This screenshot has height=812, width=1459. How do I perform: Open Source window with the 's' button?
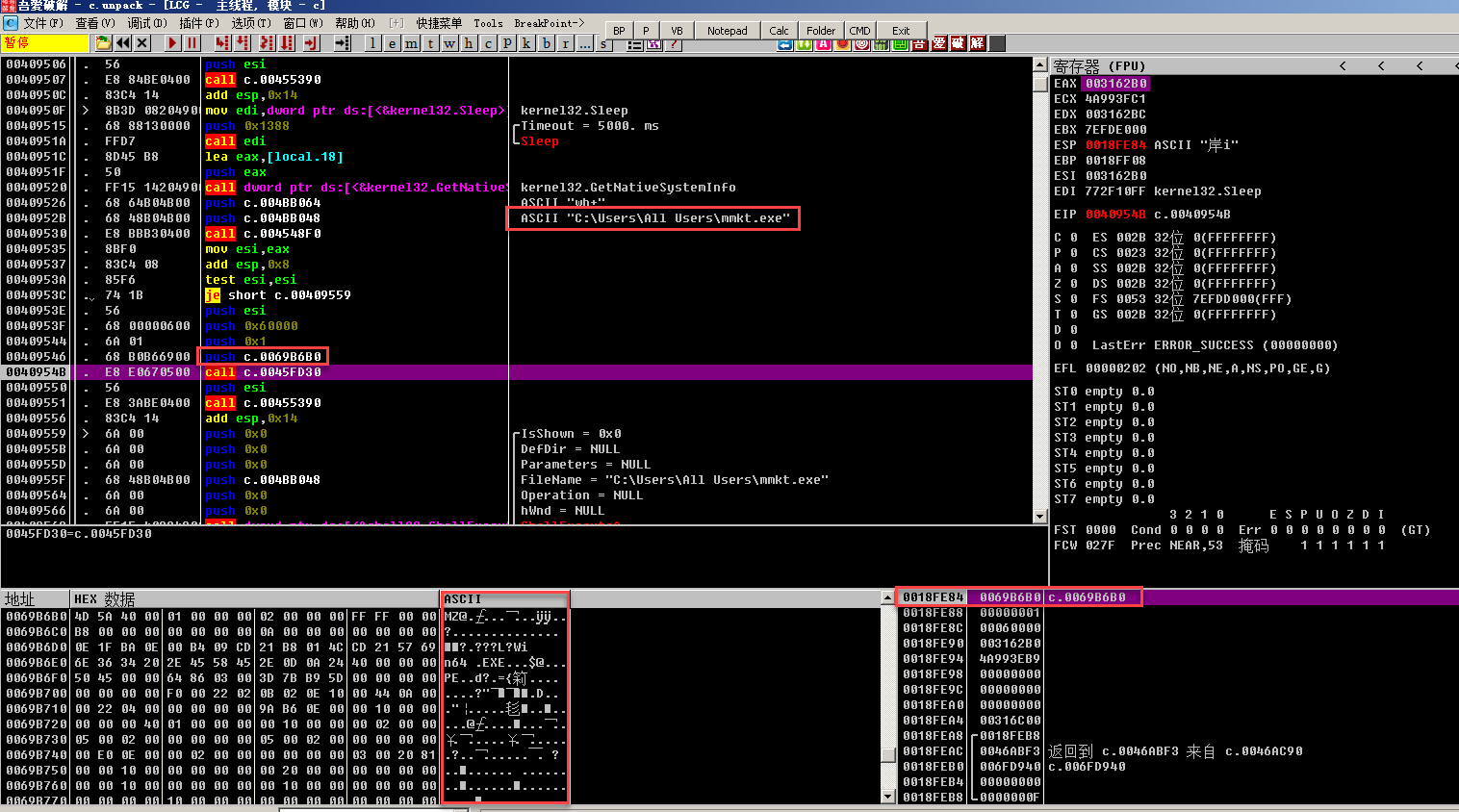tap(603, 43)
